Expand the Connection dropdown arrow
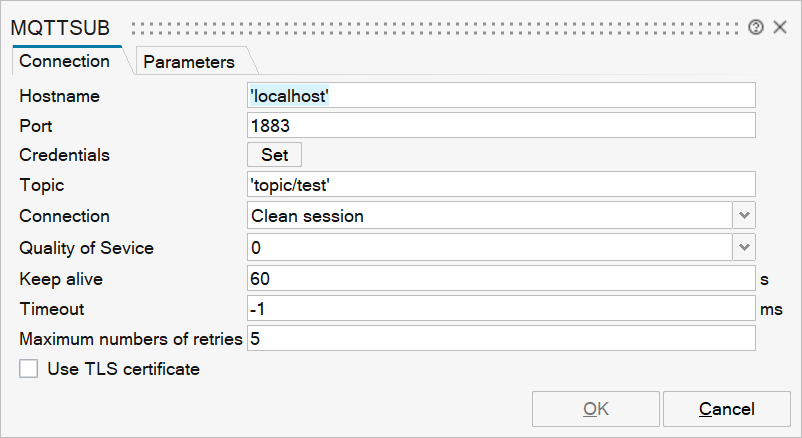802x438 pixels. pyautogui.click(x=745, y=216)
